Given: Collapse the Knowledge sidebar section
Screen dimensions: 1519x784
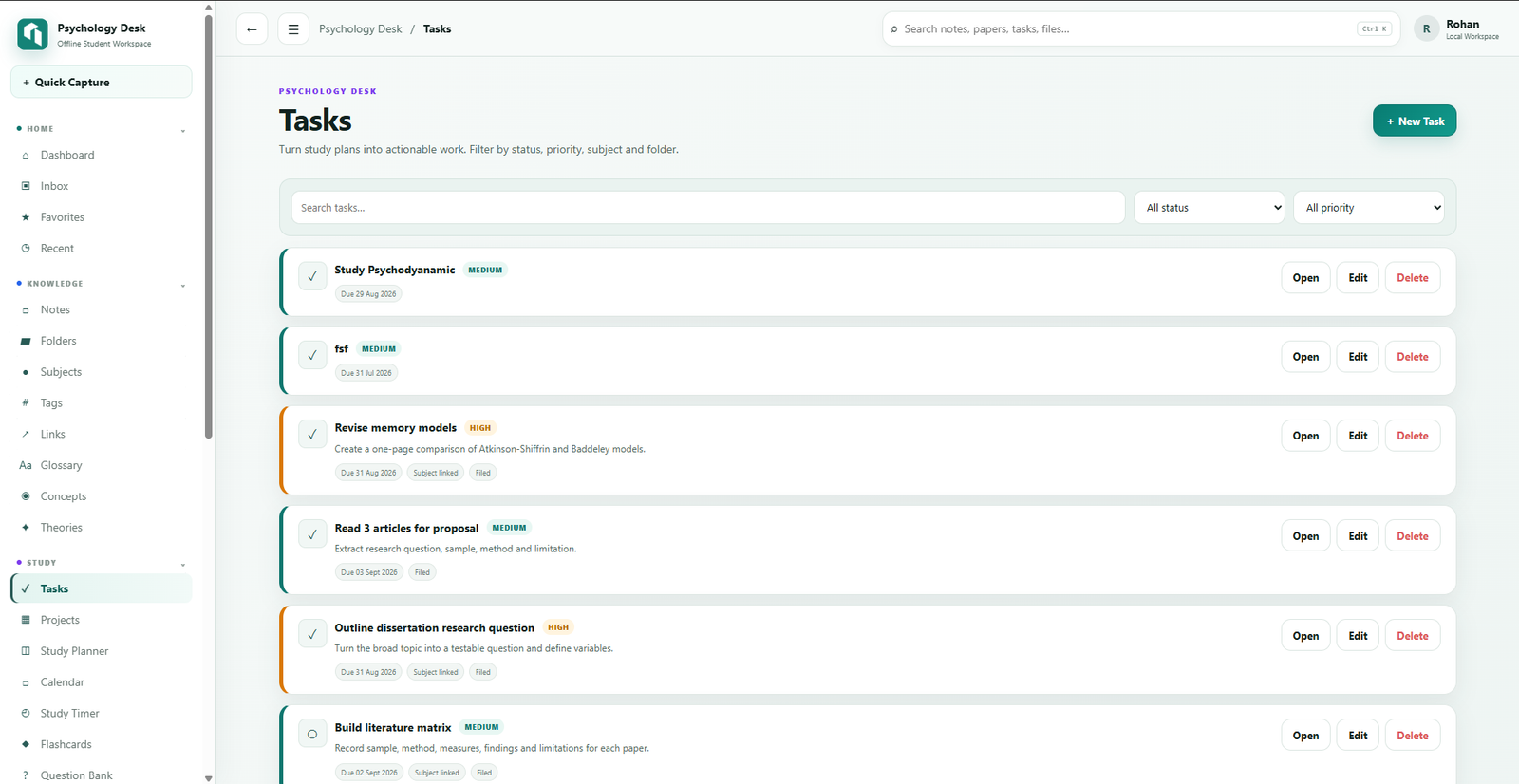Looking at the screenshot, I should [183, 285].
